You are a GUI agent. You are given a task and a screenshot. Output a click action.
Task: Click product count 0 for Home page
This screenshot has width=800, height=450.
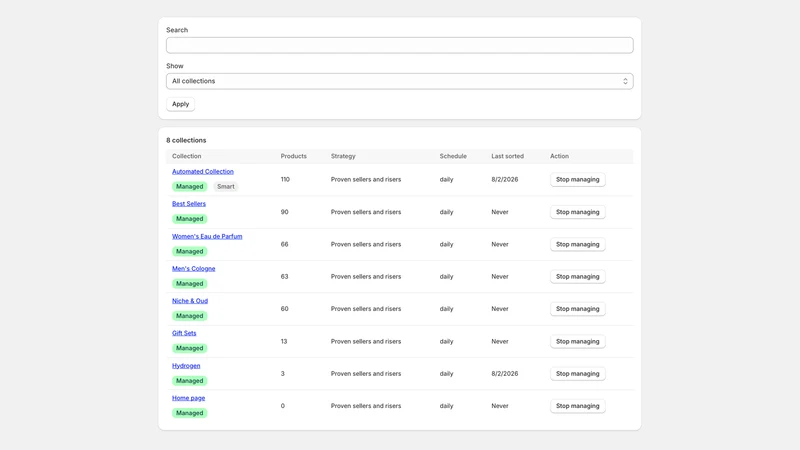pyautogui.click(x=283, y=406)
